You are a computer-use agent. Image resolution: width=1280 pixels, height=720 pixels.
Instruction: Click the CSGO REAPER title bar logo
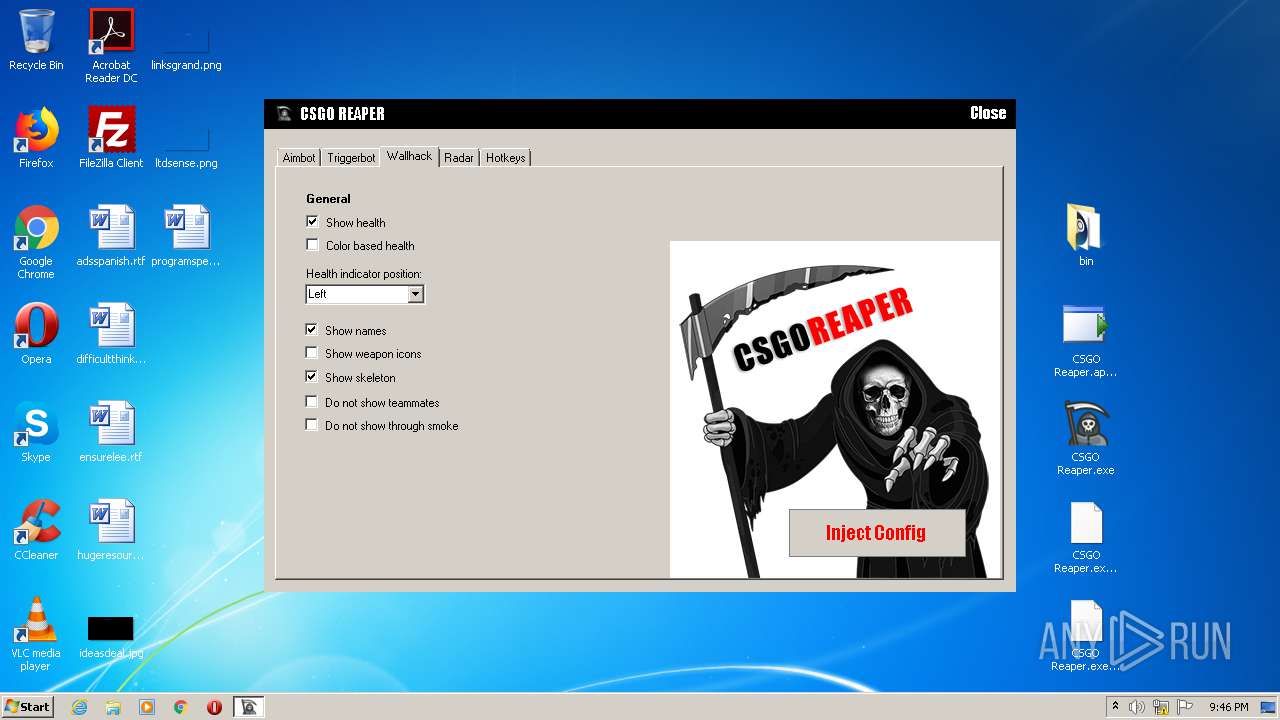point(284,114)
